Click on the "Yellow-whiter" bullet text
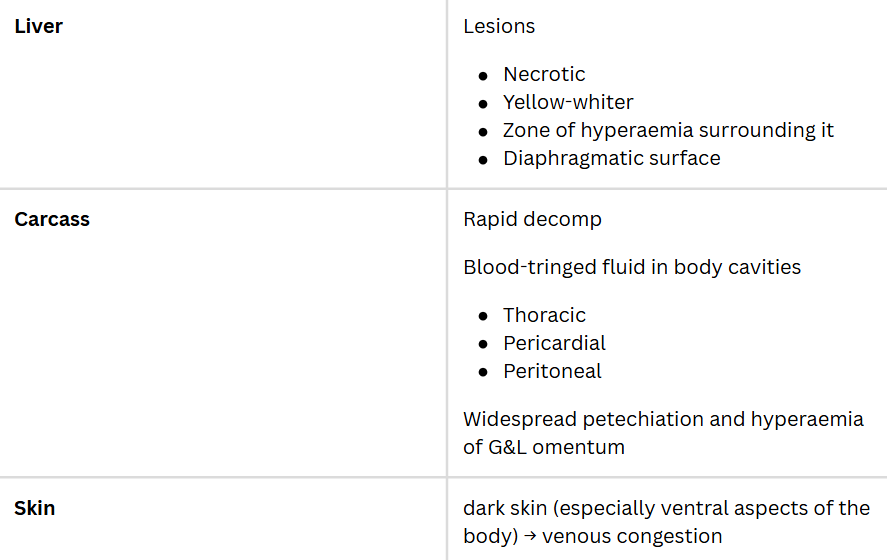This screenshot has height=560, width=887. coord(568,102)
